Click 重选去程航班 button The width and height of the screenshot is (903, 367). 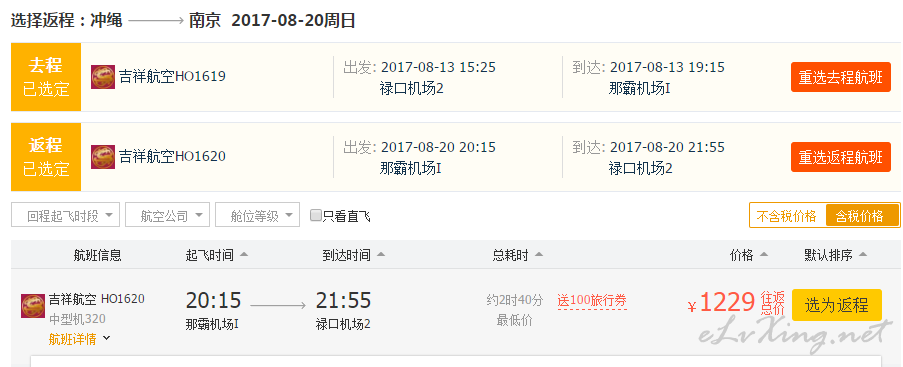[x=840, y=77]
